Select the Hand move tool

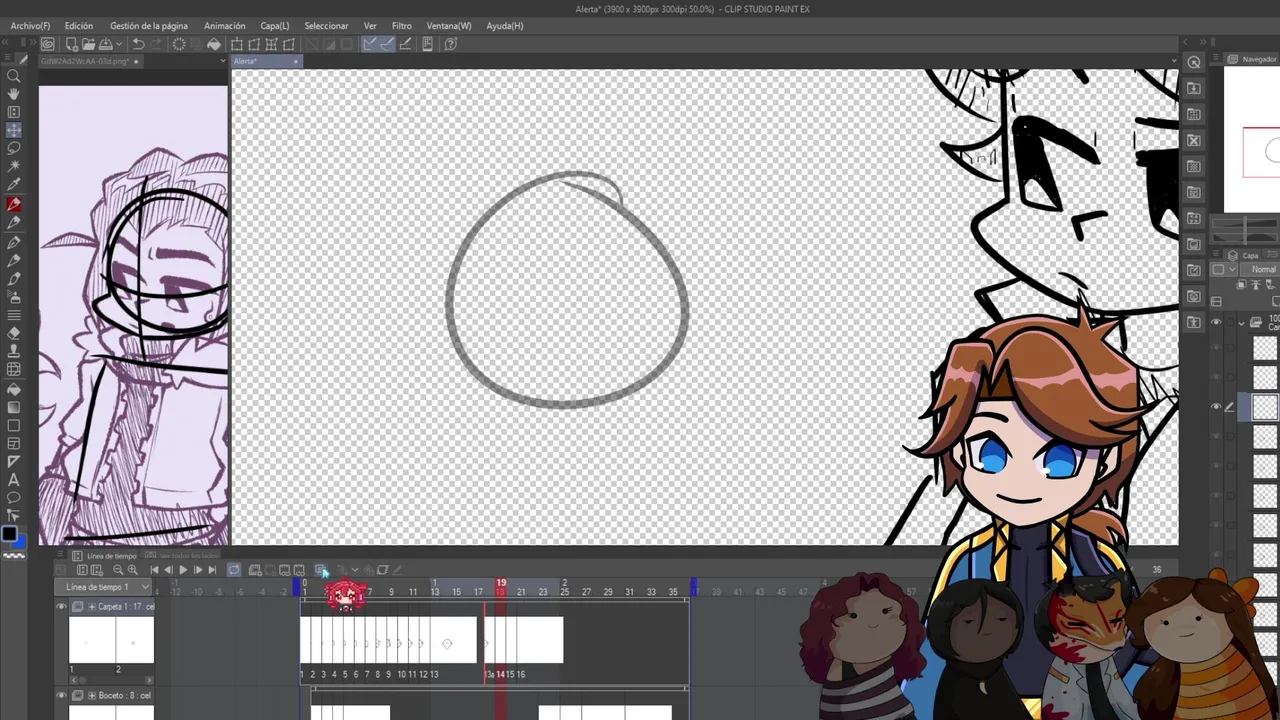coord(14,94)
